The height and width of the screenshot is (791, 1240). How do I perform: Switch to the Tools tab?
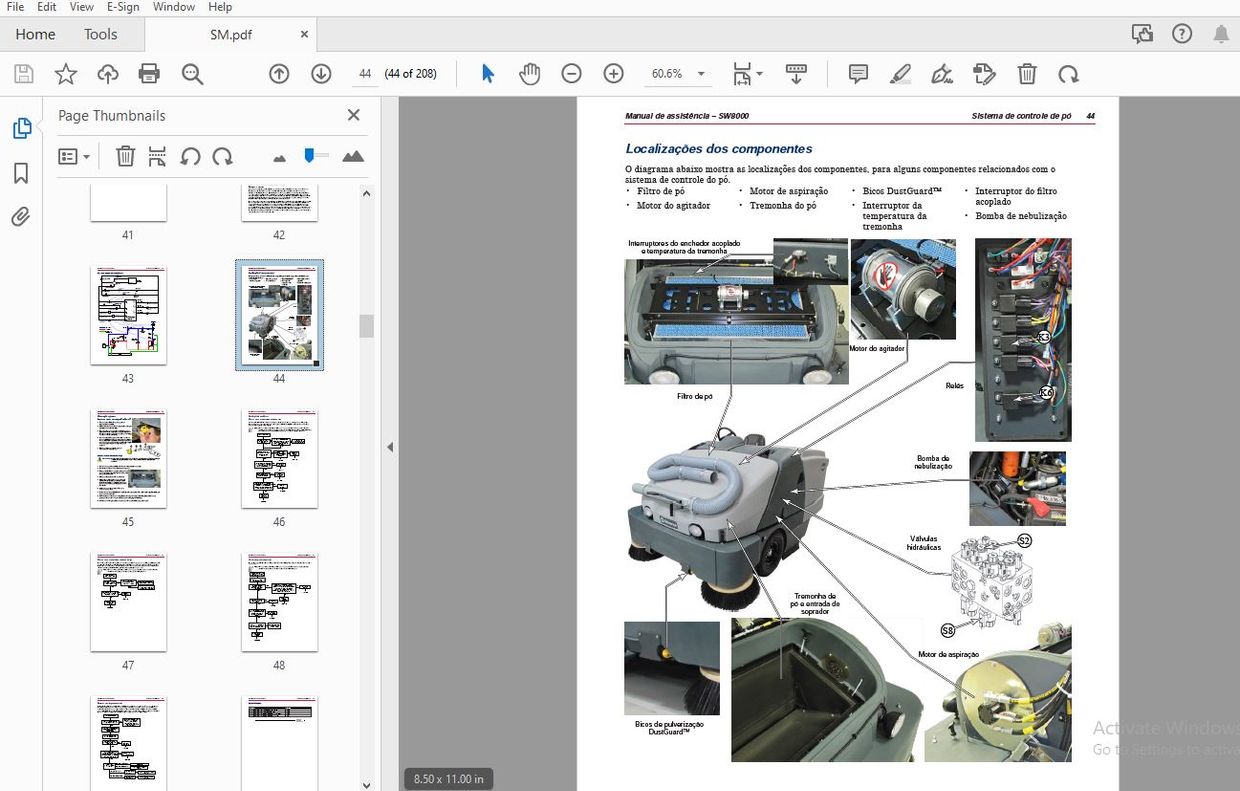tap(100, 33)
